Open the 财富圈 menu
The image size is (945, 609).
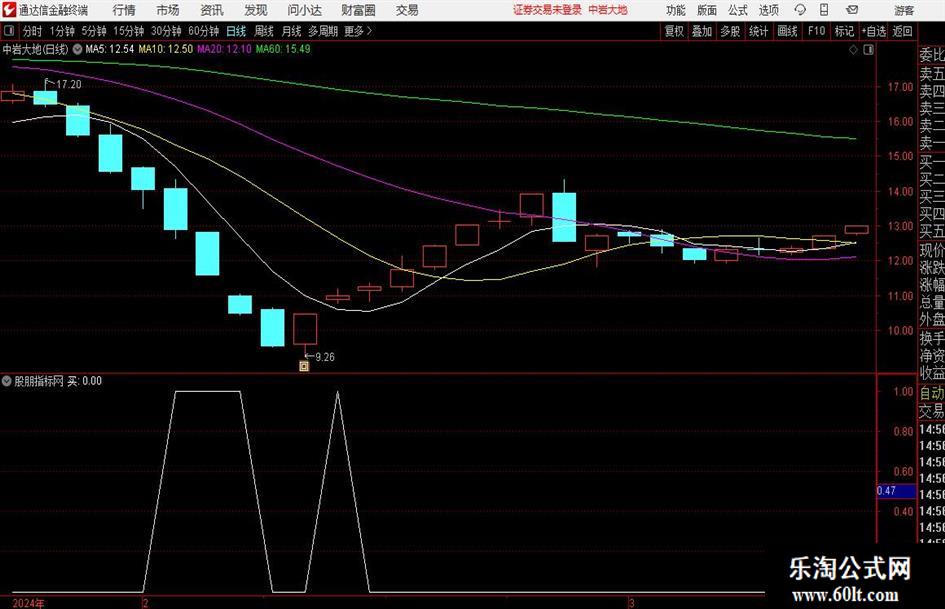358,10
